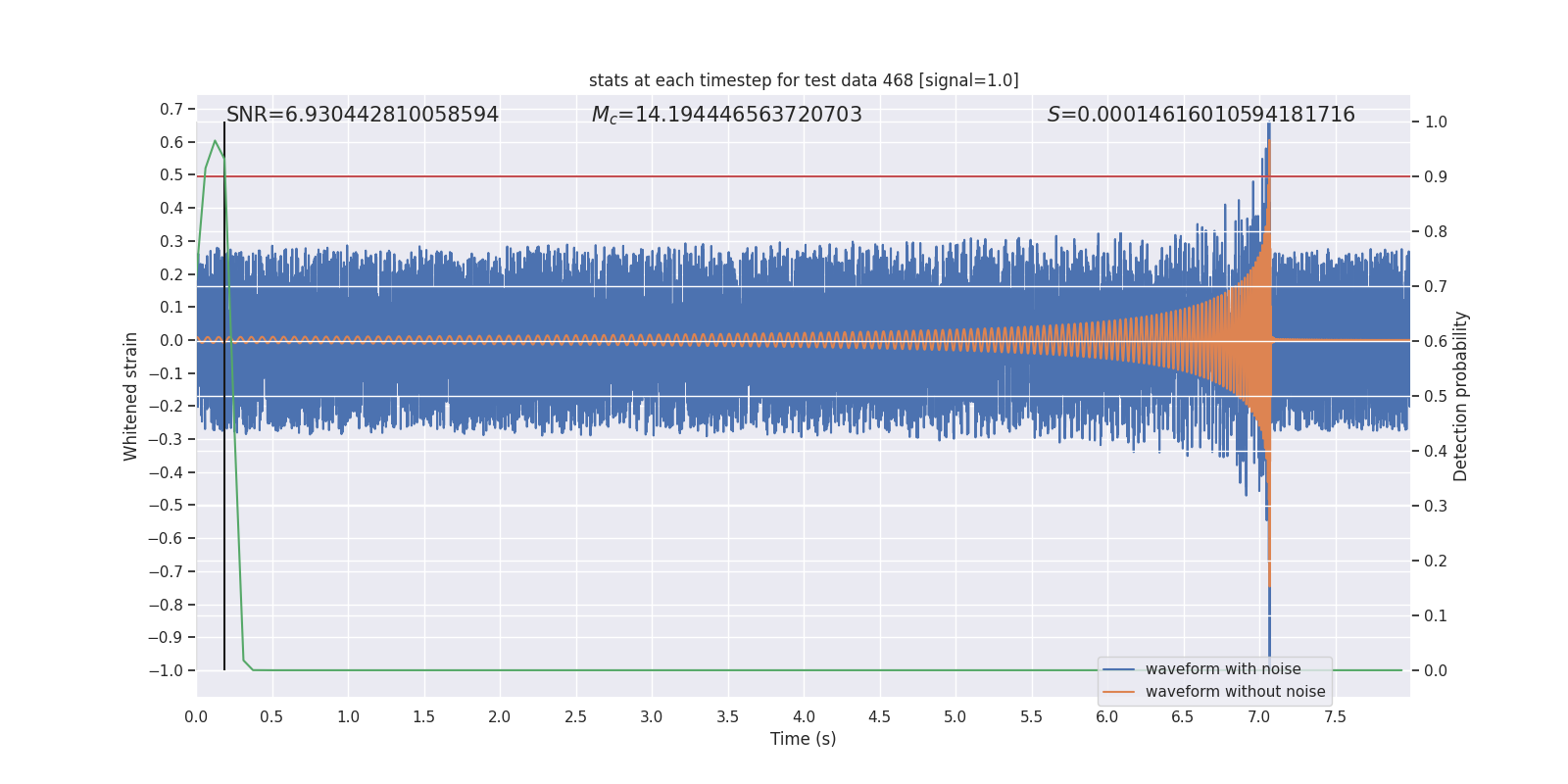Click the whitened-strain tick label −0.9
Viewport: 1568px width, 784px height.
[x=166, y=637]
